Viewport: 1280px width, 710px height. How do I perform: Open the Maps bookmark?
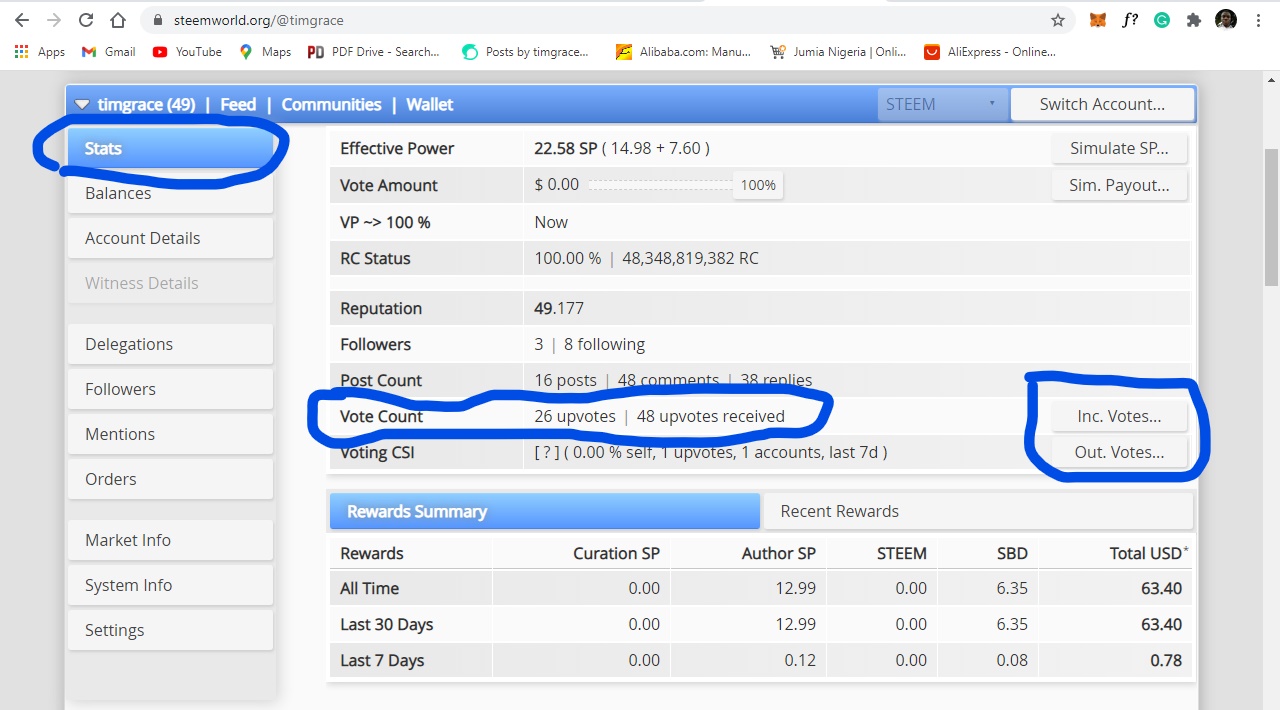click(265, 52)
